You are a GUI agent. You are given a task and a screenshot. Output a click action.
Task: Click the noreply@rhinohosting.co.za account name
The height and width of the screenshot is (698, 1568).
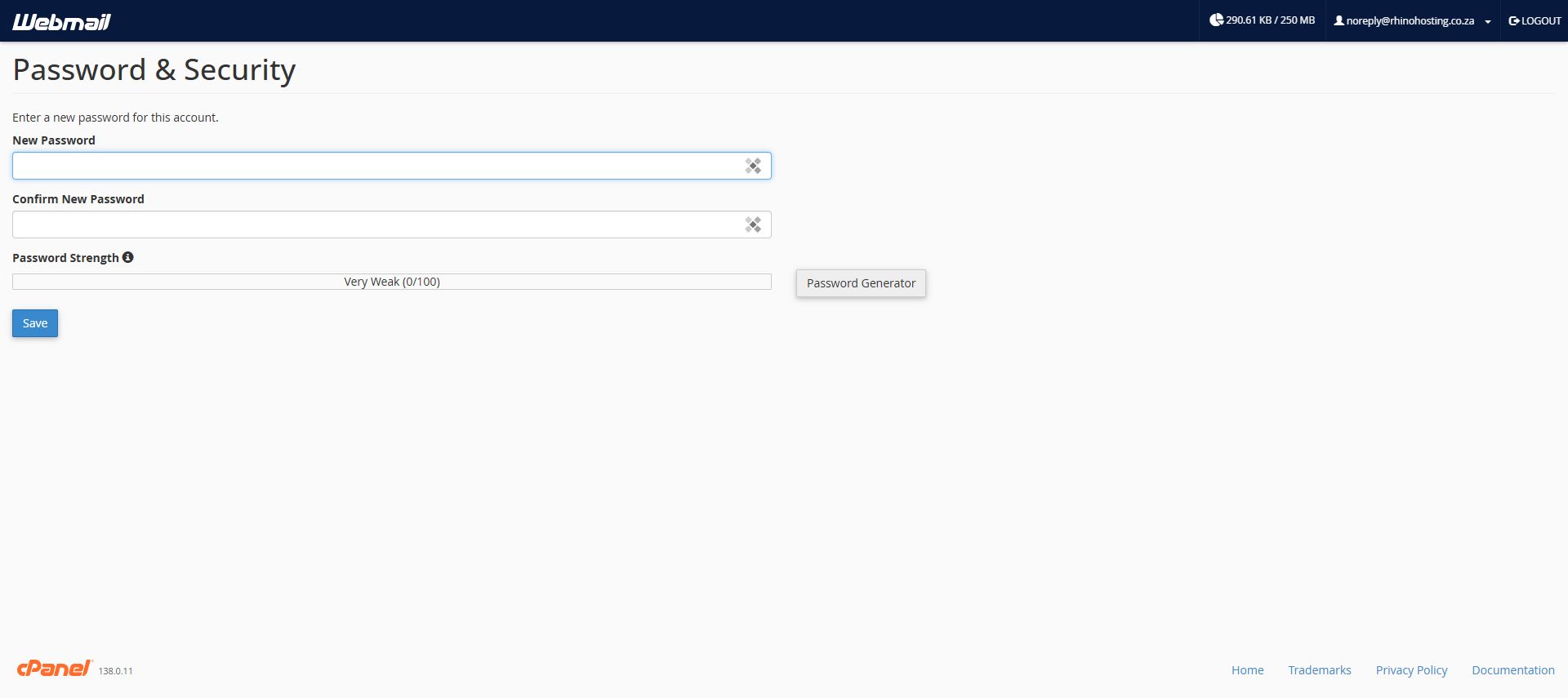point(1410,21)
